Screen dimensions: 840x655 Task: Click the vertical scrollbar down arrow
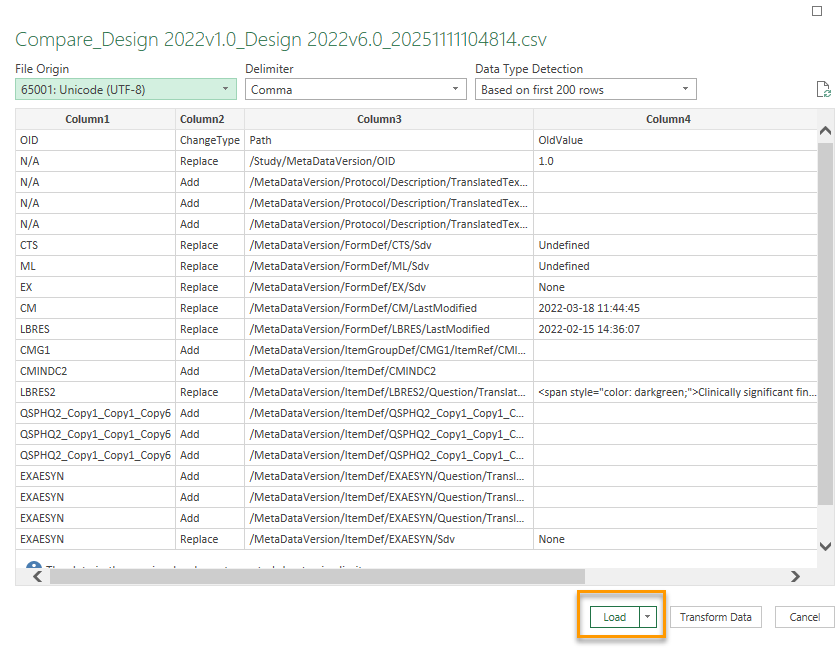(x=825, y=546)
